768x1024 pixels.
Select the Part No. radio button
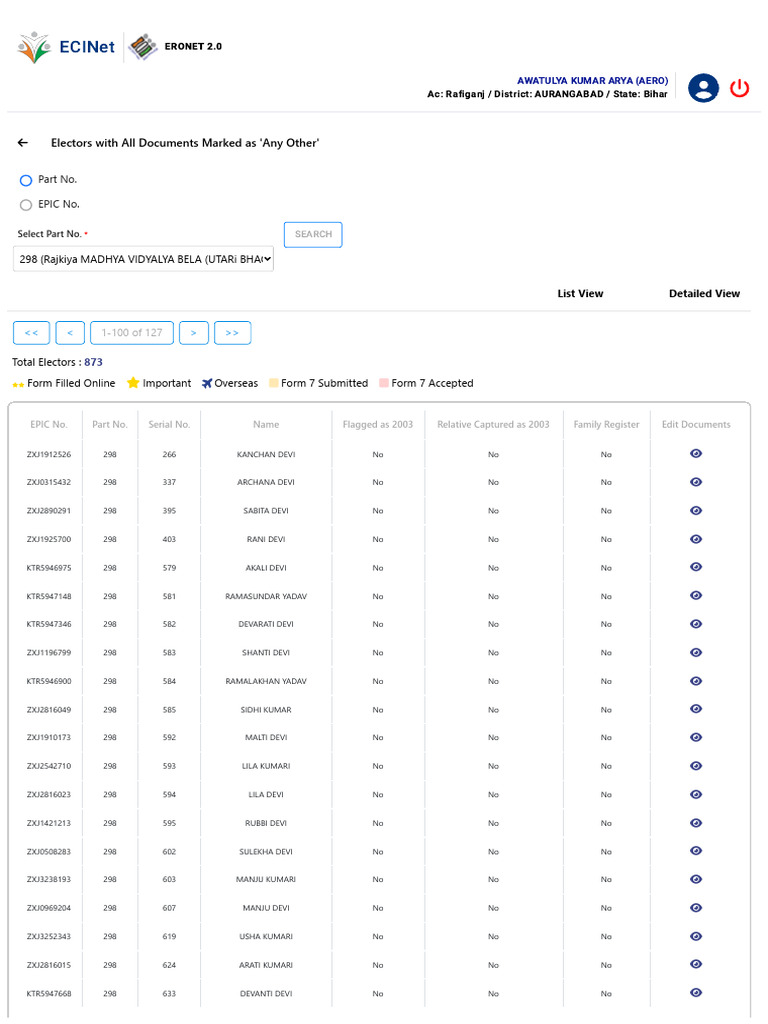(x=26, y=180)
